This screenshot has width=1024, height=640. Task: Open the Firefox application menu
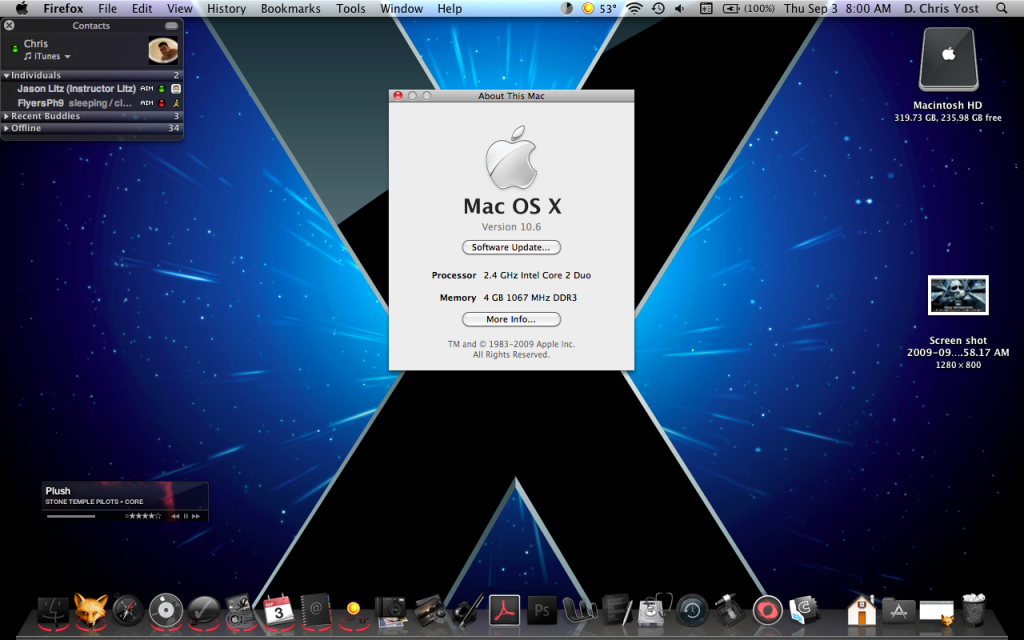[x=63, y=8]
